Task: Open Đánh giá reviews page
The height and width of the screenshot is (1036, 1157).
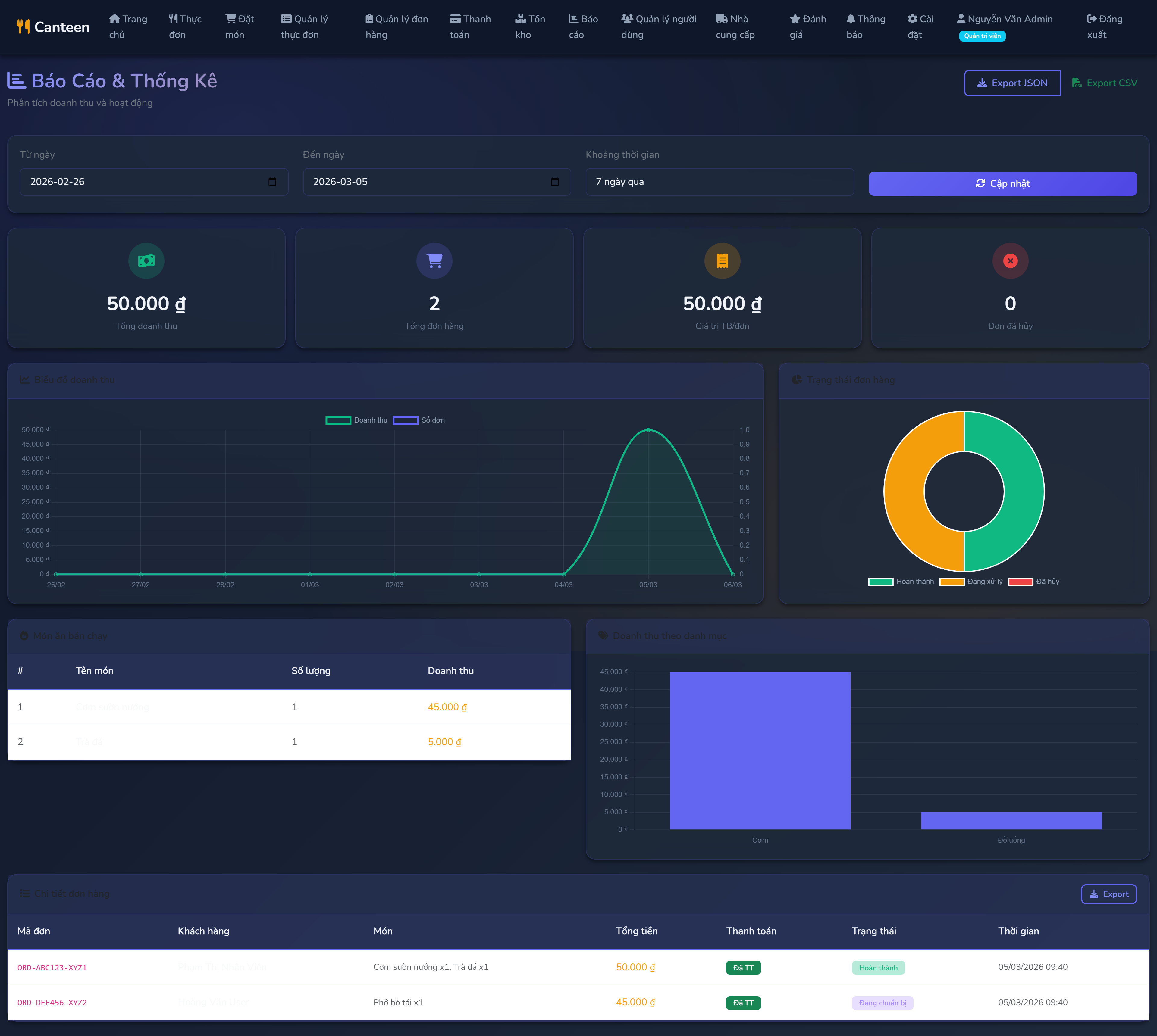Action: [808, 27]
